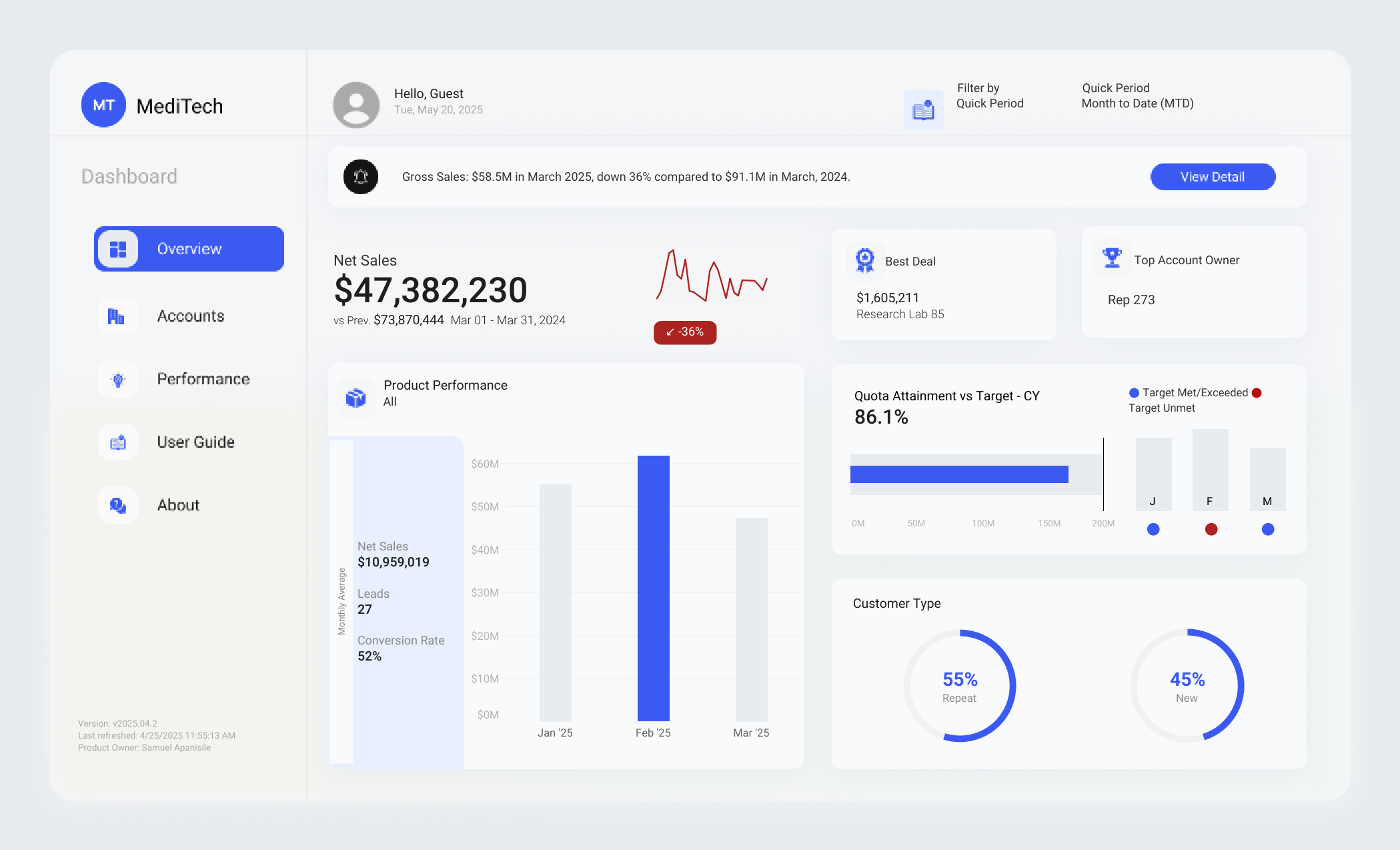
Task: Open the Overview menu item
Action: [x=189, y=249]
